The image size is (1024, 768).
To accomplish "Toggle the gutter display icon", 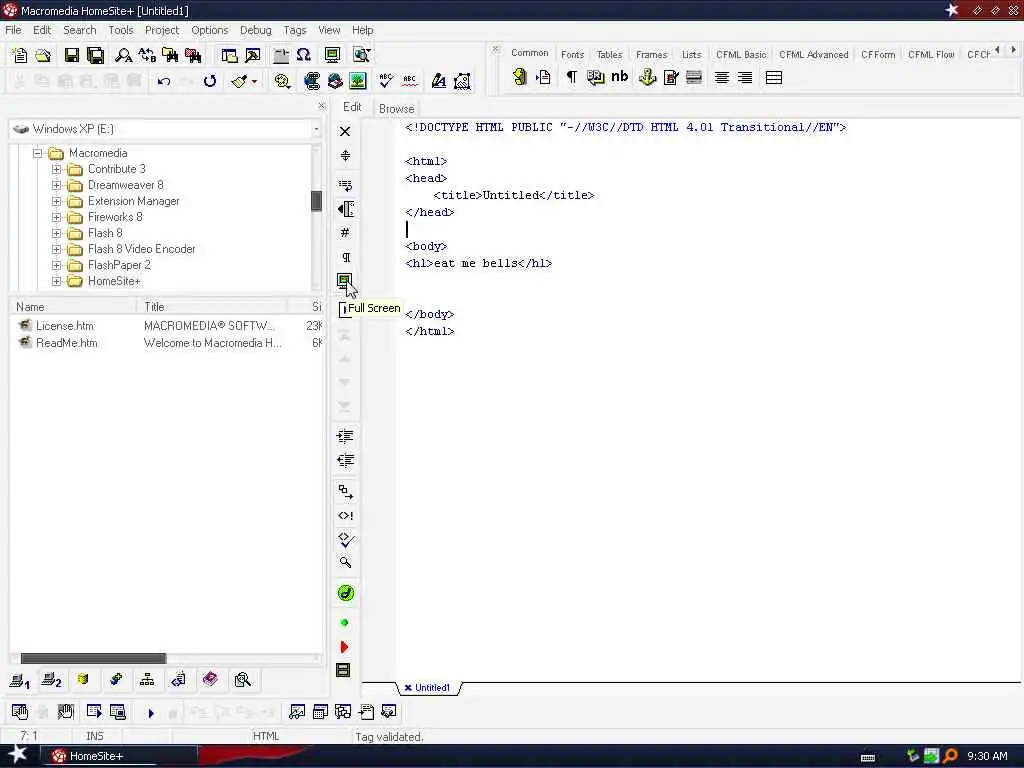I will click(345, 209).
